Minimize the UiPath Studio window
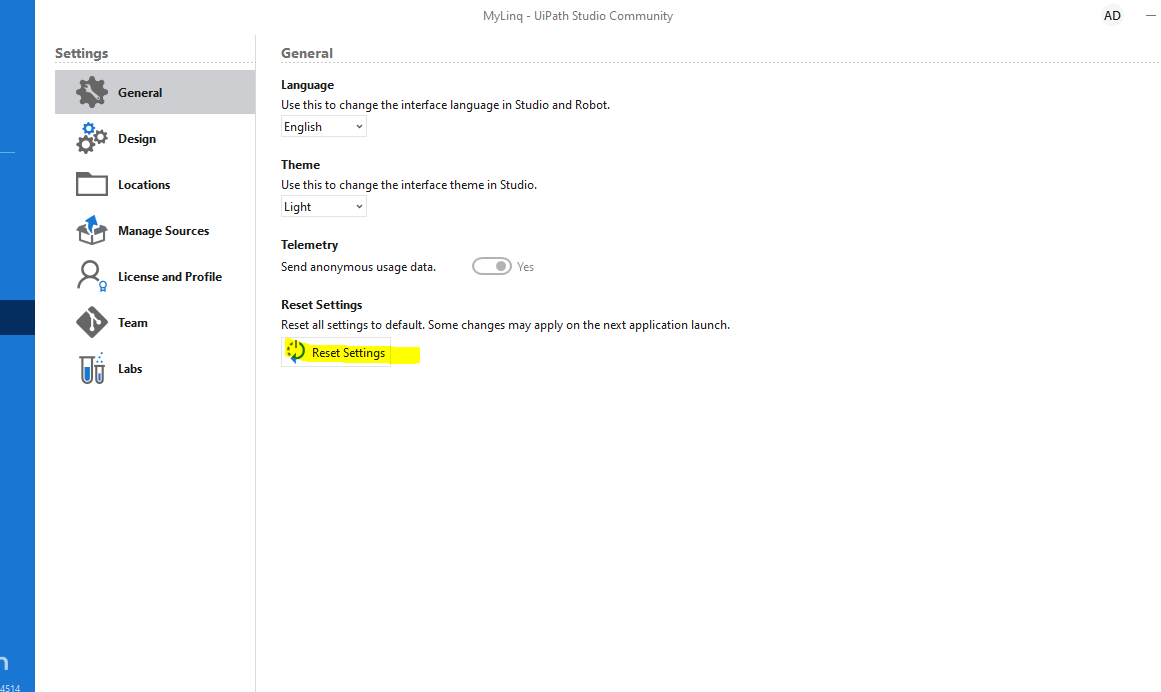This screenshot has height=692, width=1161. tap(1151, 16)
